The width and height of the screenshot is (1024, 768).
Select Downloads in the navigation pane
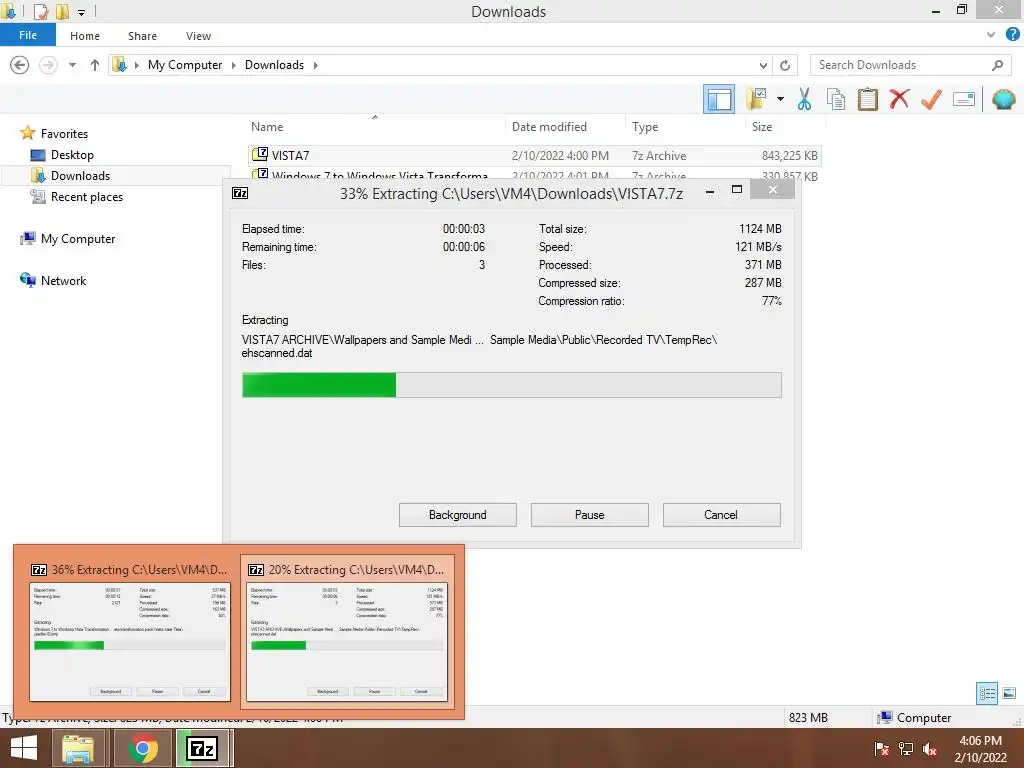(x=80, y=176)
